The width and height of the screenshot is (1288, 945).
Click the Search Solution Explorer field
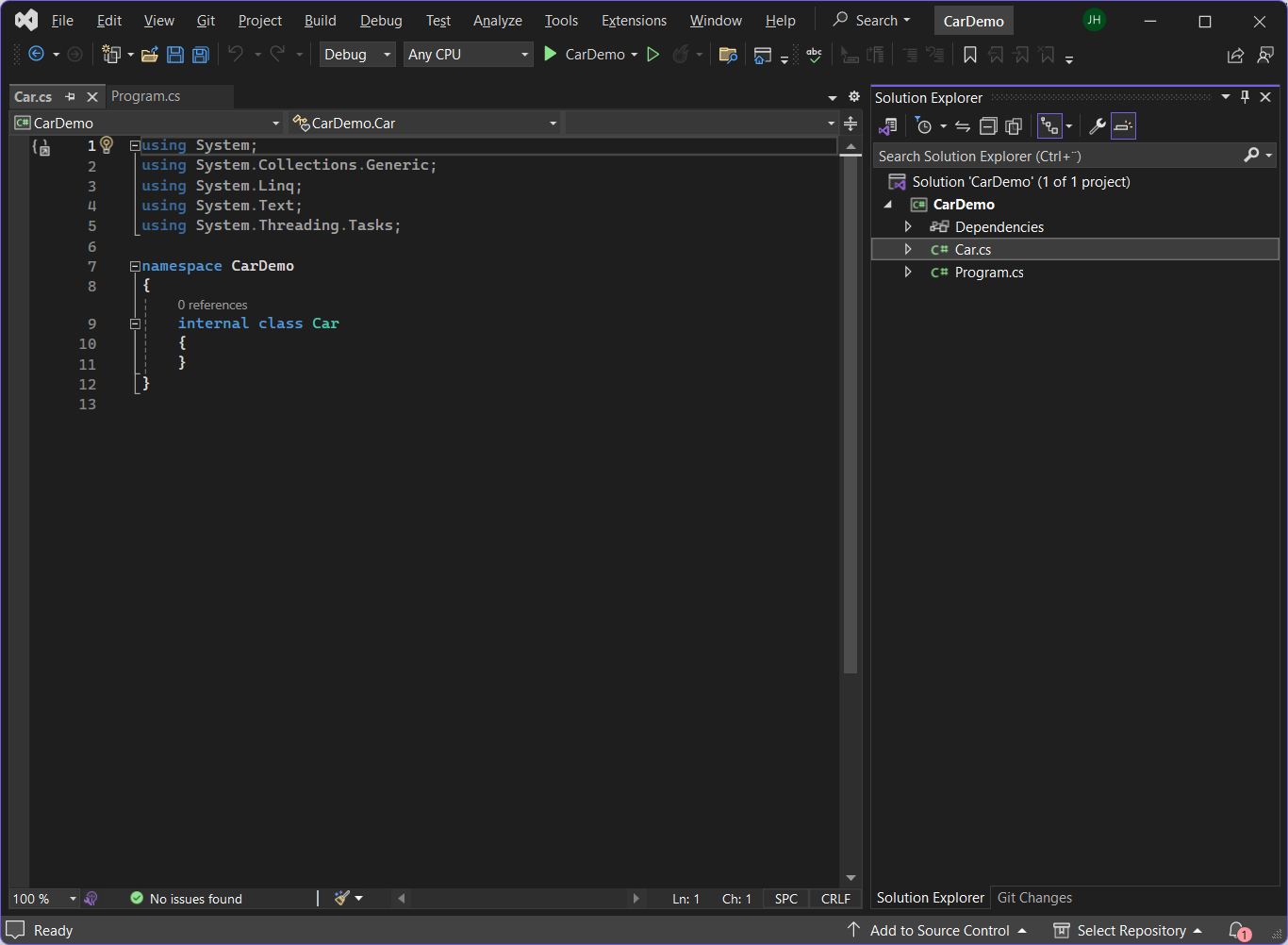click(x=1056, y=156)
